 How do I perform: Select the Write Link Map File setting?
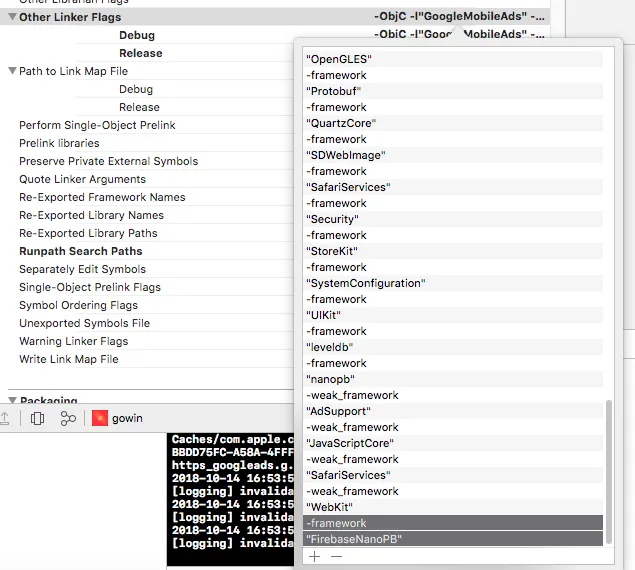pyautogui.click(x=68, y=359)
